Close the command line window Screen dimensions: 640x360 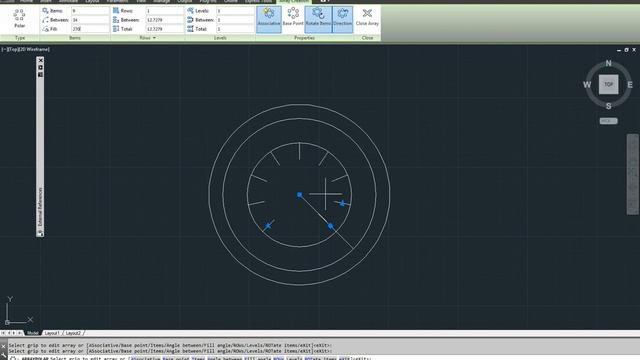(x=3, y=347)
